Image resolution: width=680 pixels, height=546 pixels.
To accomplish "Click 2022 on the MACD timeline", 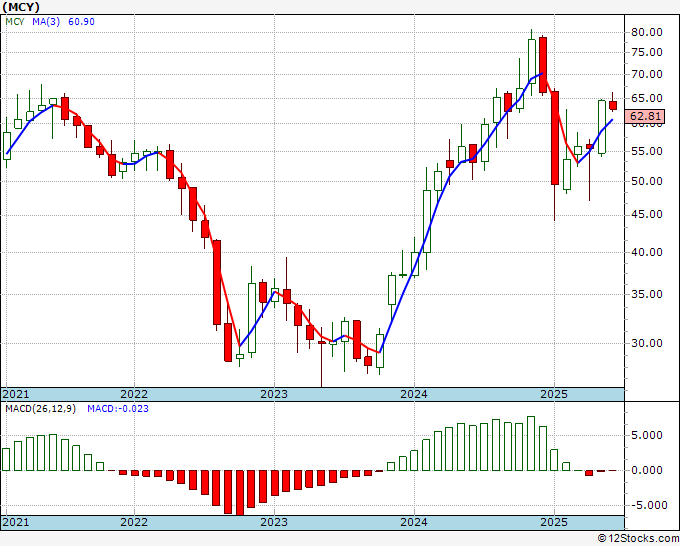I will pyautogui.click(x=134, y=522).
